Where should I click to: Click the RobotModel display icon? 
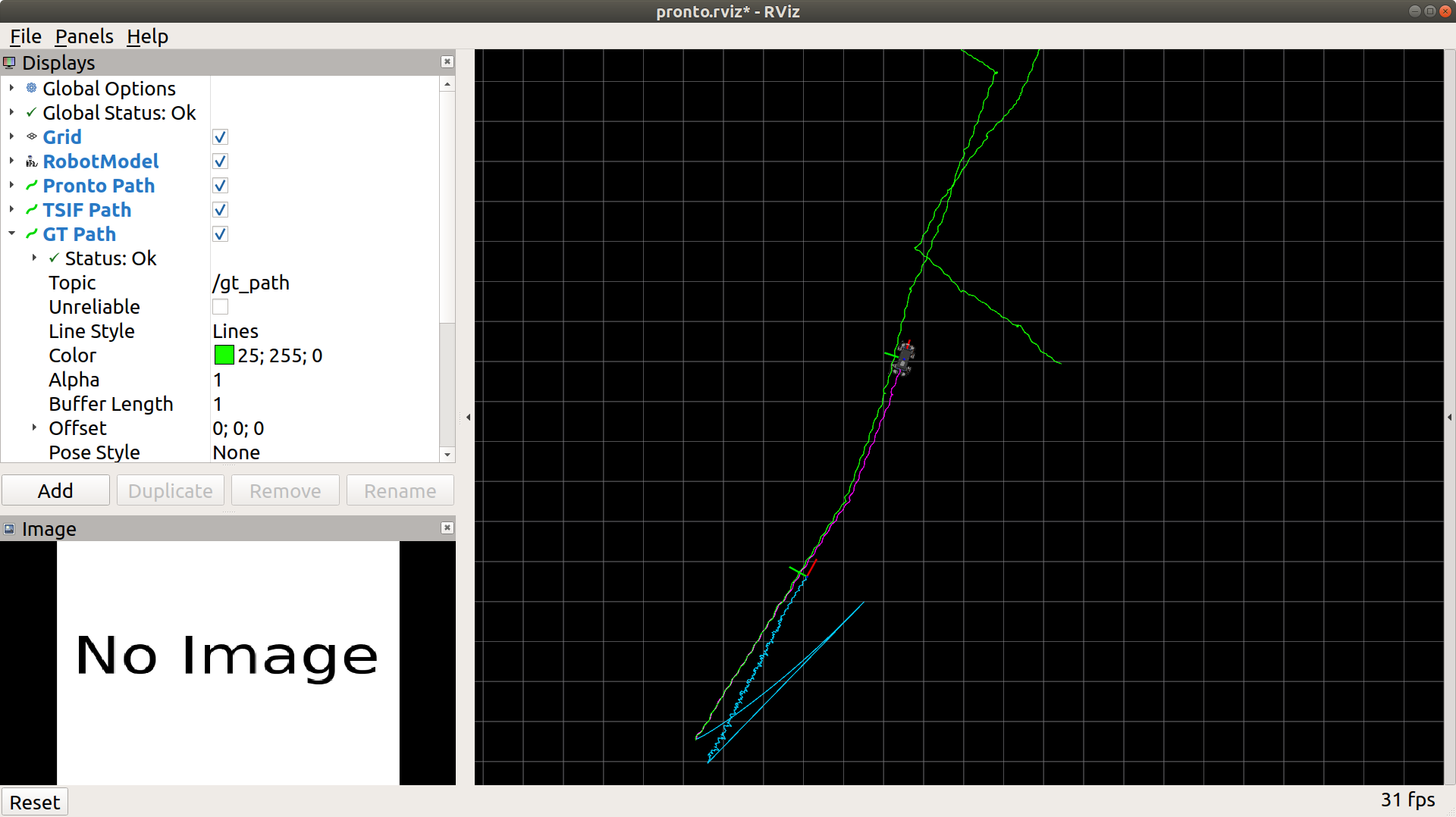click(31, 161)
